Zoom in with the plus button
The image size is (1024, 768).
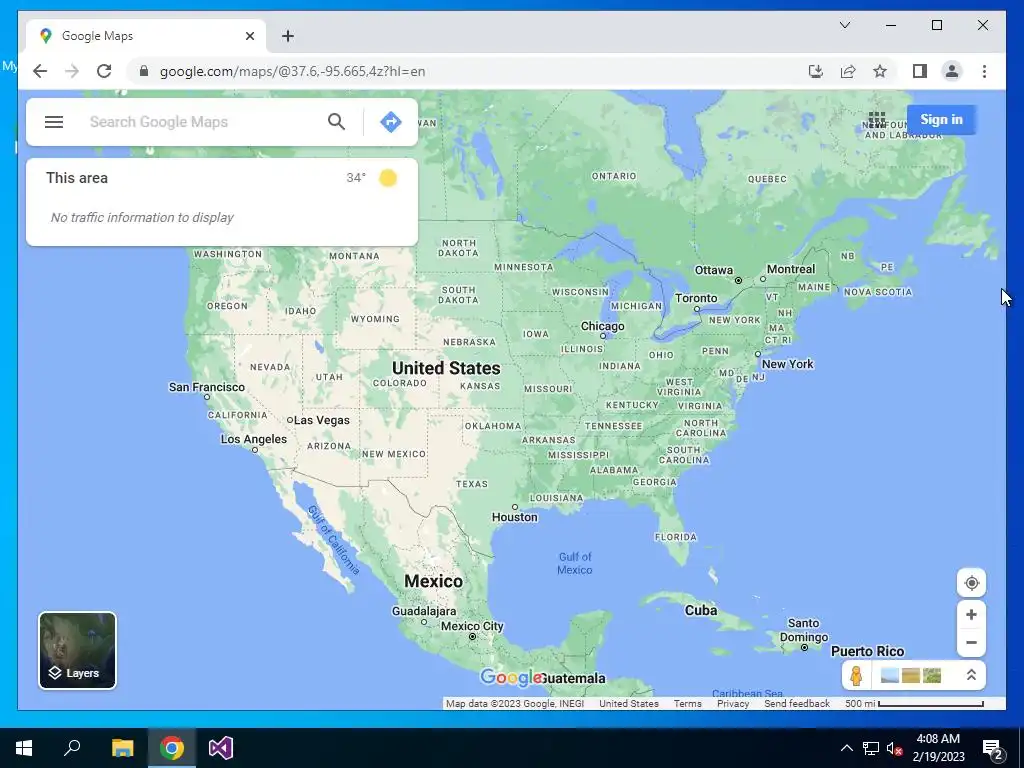971,615
